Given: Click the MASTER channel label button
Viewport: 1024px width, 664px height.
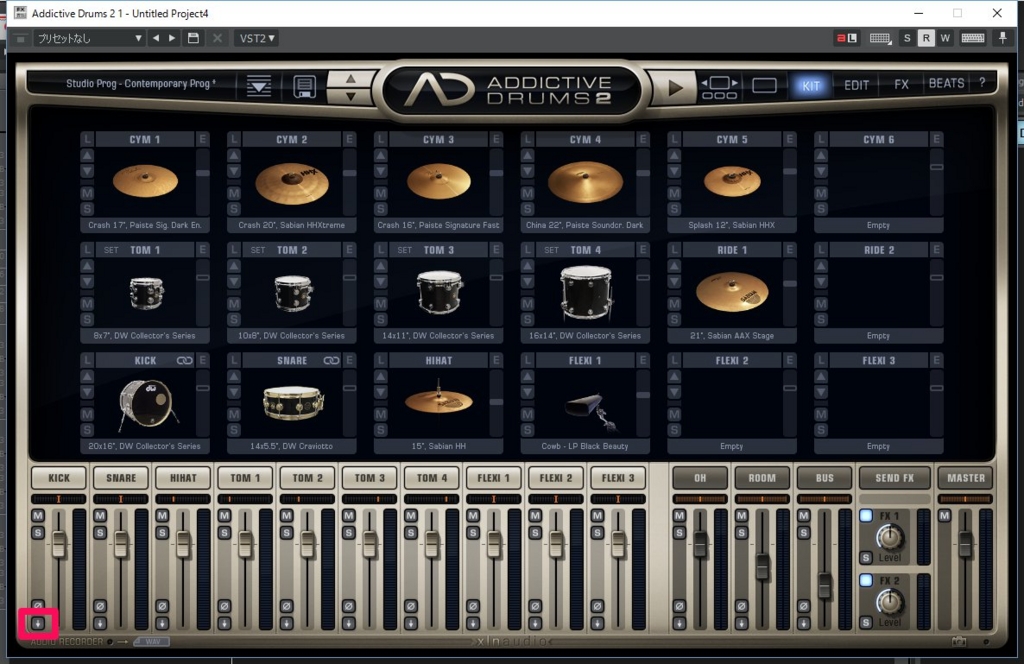Looking at the screenshot, I should pos(965,478).
